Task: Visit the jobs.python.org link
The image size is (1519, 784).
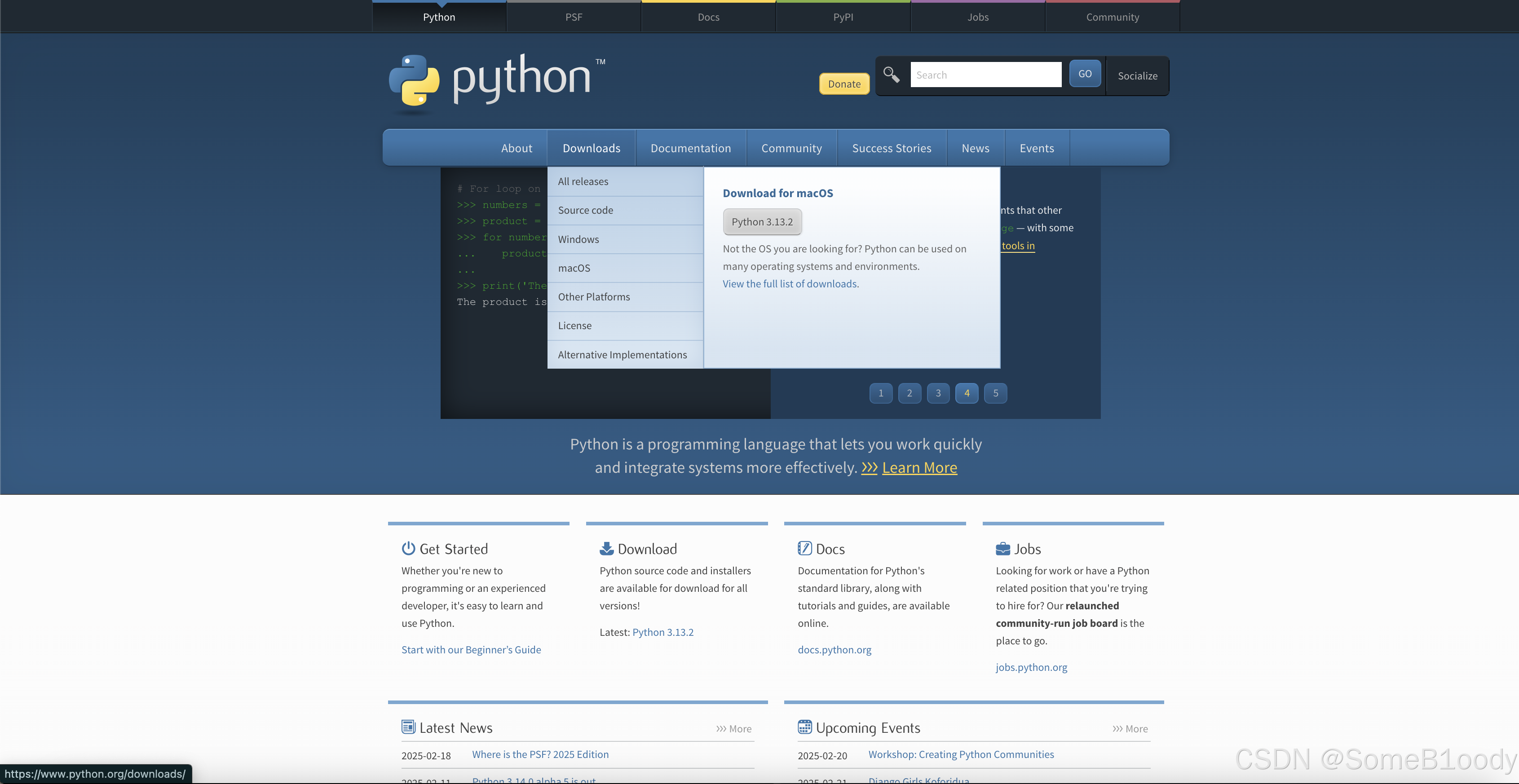Action: (1031, 667)
